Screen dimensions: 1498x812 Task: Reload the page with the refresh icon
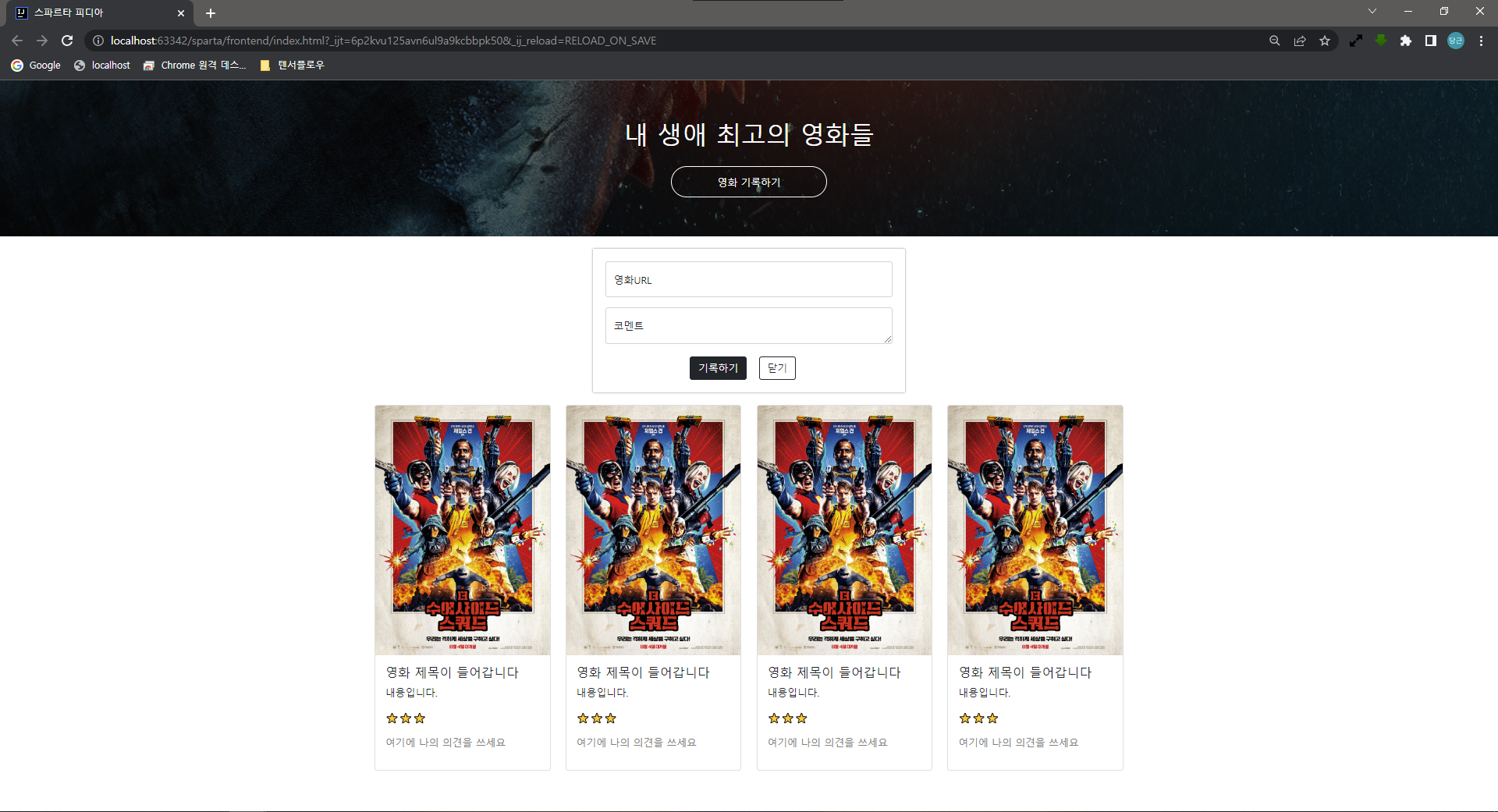[67, 41]
